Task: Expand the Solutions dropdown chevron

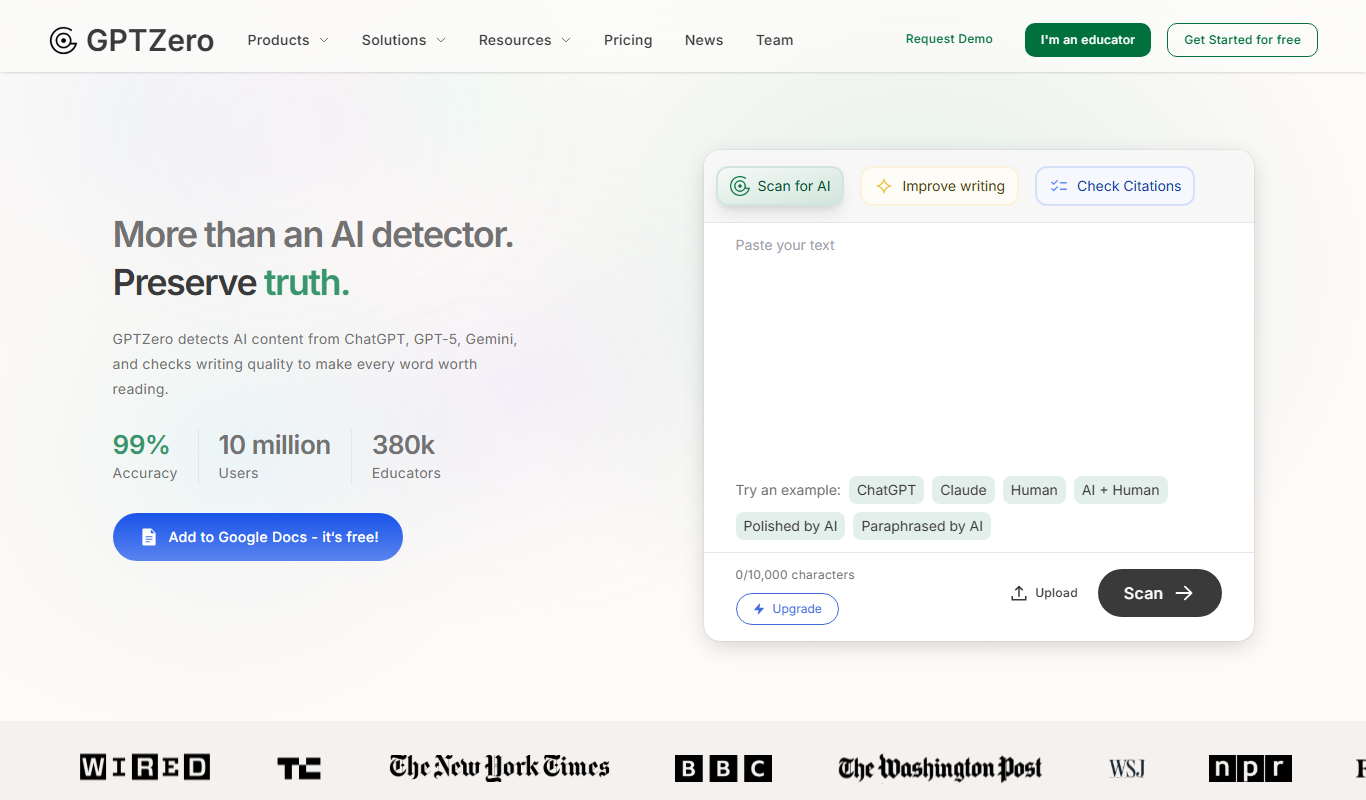Action: pyautogui.click(x=441, y=40)
